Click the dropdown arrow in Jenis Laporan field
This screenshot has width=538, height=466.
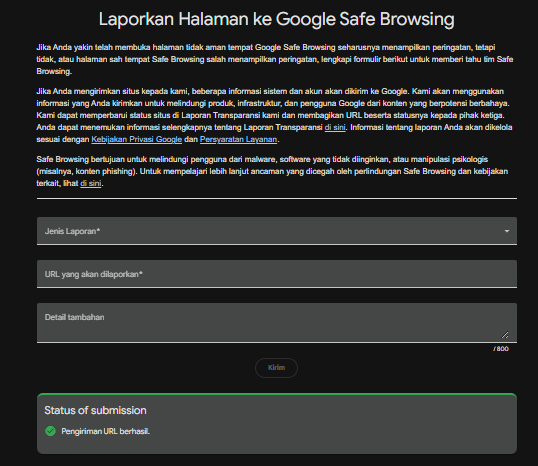pyautogui.click(x=506, y=231)
